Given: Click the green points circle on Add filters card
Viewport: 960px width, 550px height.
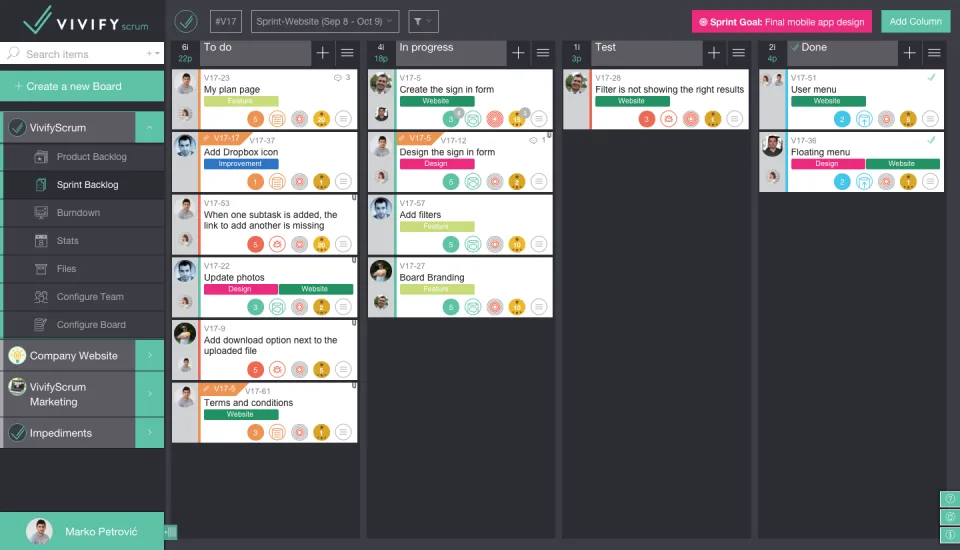Looking at the screenshot, I should 451,244.
